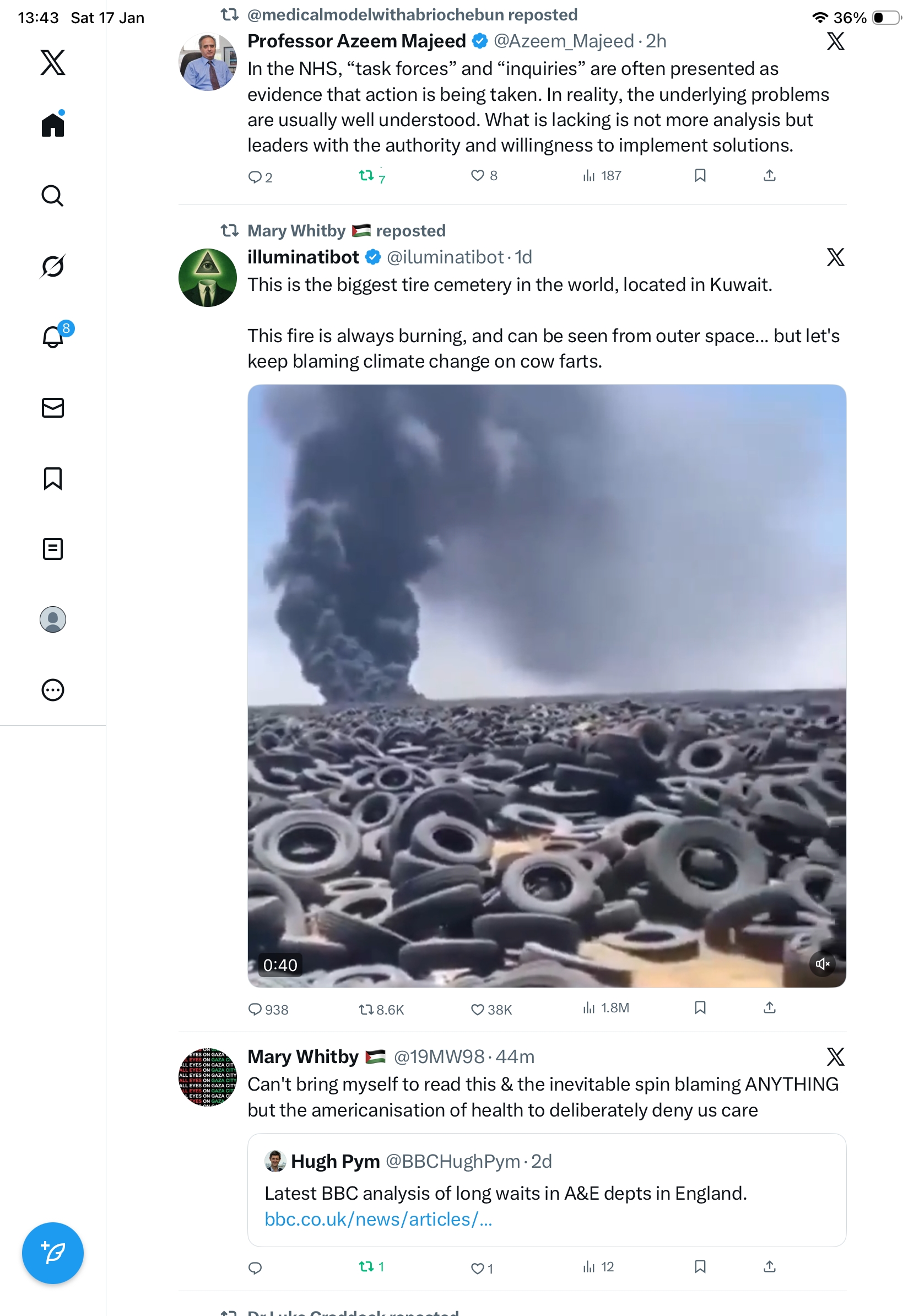This screenshot has width=919, height=1316.
Task: Expand the More options circle menu
Action: pos(53,689)
